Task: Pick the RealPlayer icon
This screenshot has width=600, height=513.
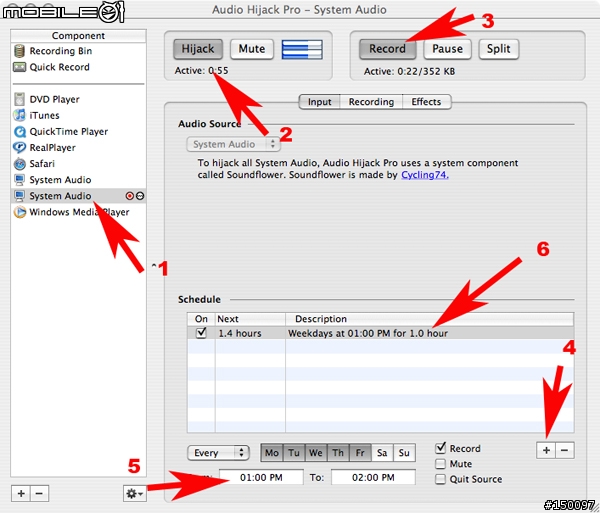Action: (19, 147)
